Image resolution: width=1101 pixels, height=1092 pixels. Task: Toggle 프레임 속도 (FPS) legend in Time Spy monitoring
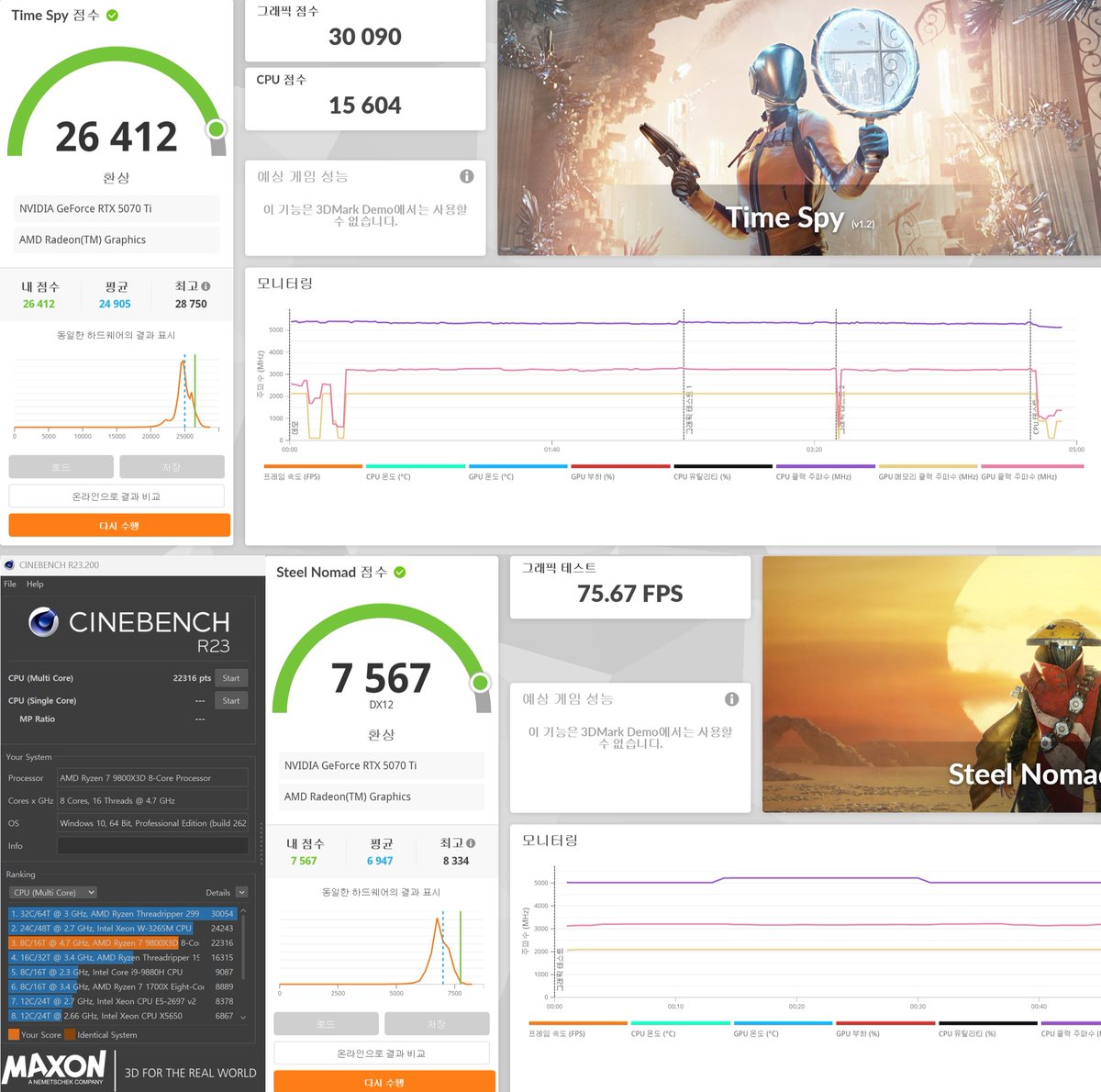(x=313, y=473)
